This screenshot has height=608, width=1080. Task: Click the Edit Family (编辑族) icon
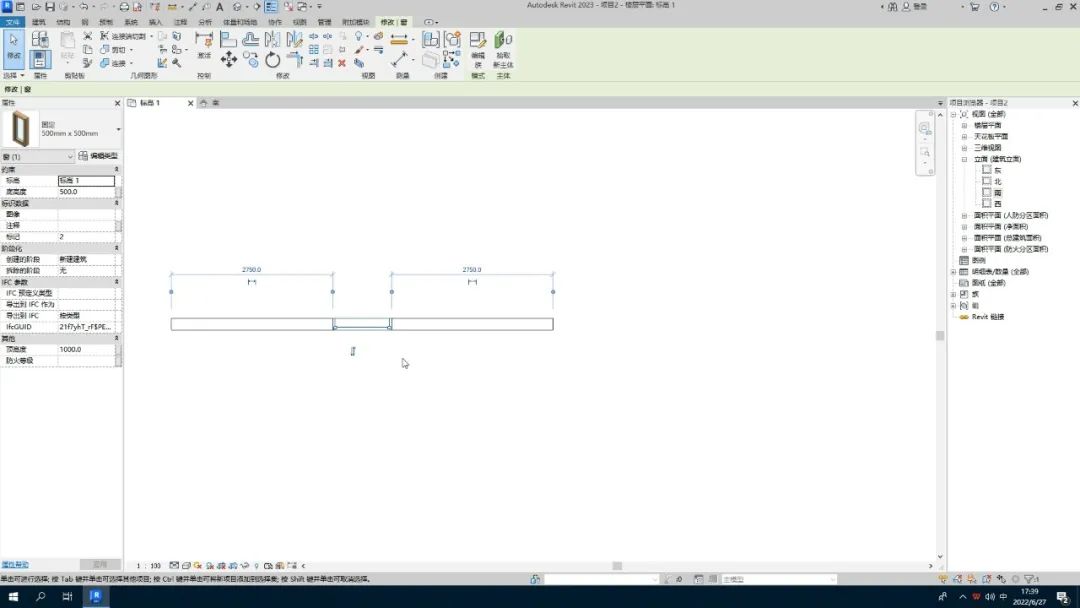477,41
